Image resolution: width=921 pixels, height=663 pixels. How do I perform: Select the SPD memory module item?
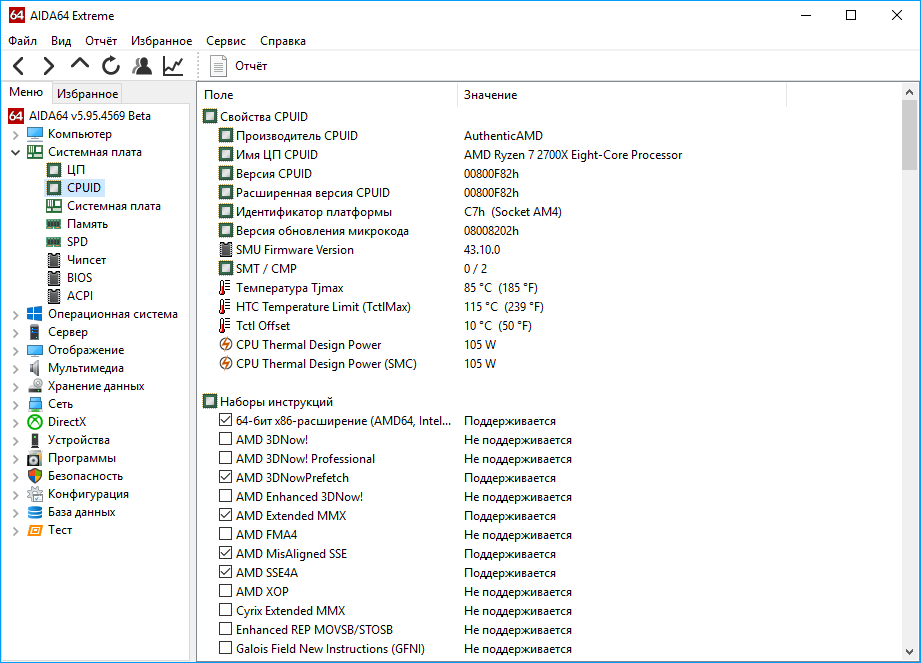76,242
